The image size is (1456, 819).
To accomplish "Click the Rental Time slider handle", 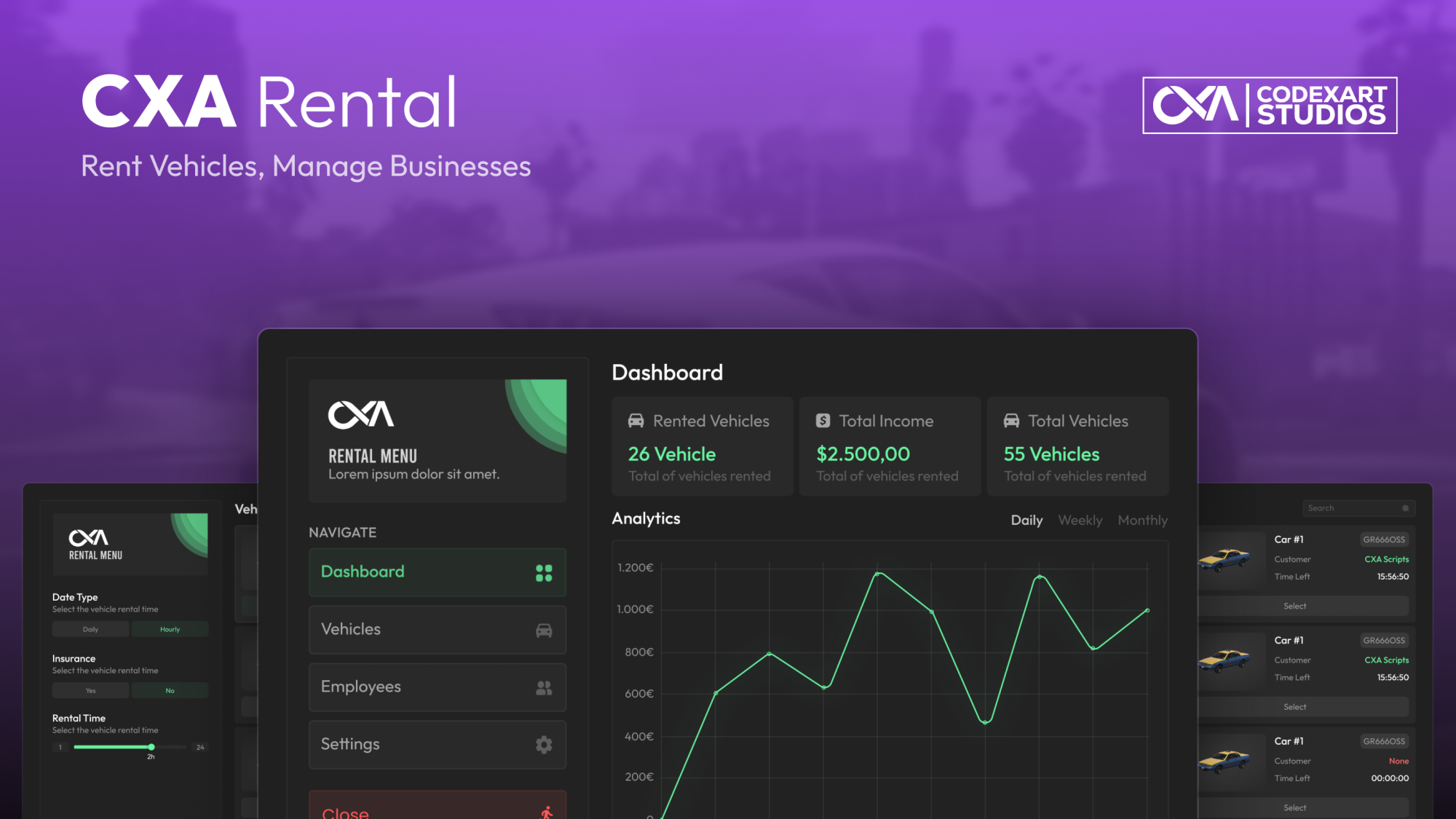I will point(151,747).
